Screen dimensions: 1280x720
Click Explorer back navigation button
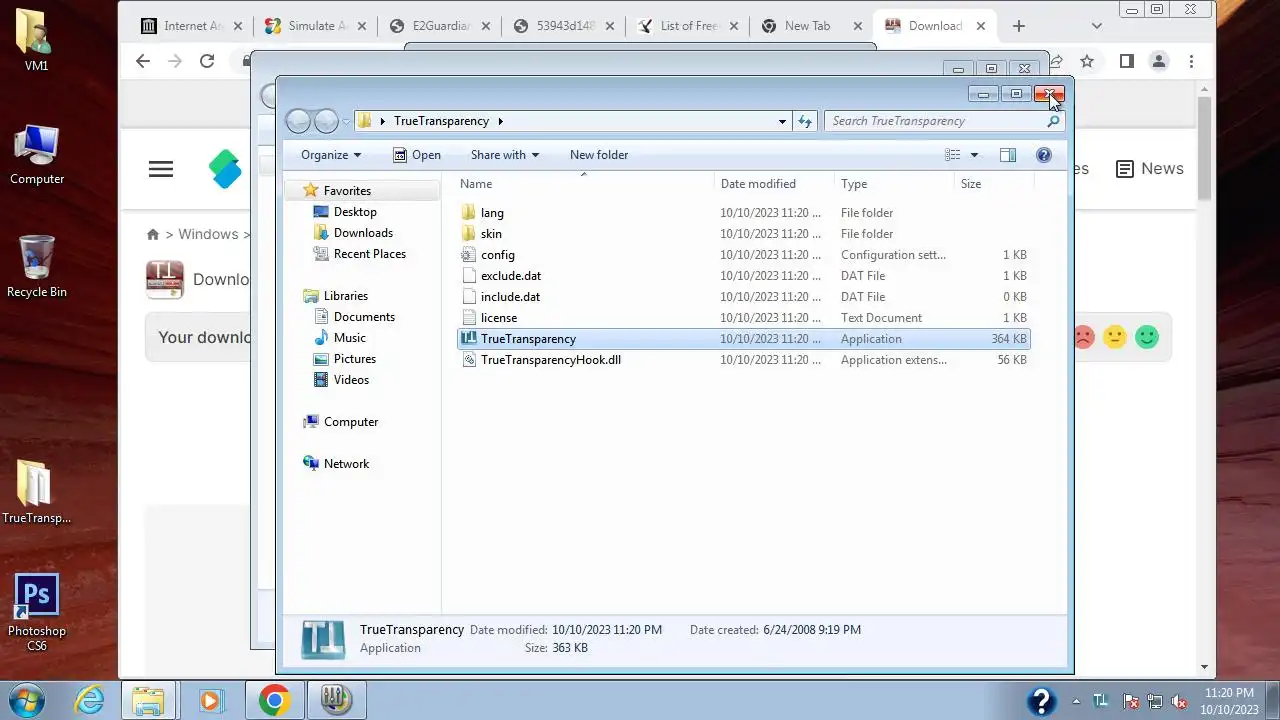[x=298, y=121]
